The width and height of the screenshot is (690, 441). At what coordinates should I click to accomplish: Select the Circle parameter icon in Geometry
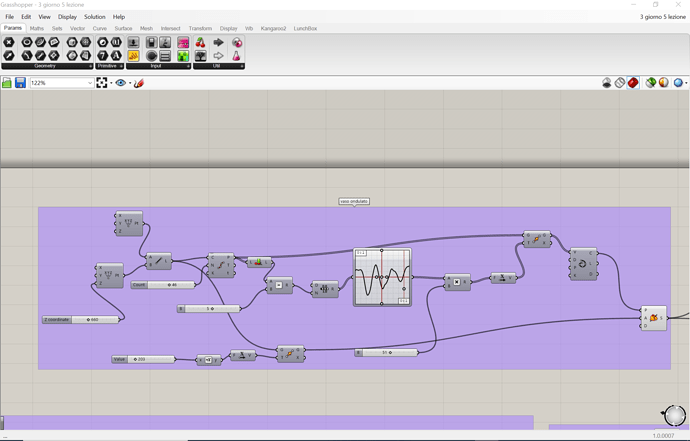[27, 42]
